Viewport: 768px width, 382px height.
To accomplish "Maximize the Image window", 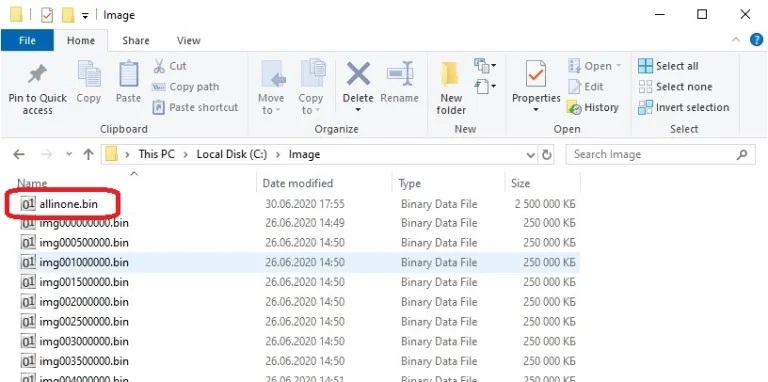I will pyautogui.click(x=702, y=15).
